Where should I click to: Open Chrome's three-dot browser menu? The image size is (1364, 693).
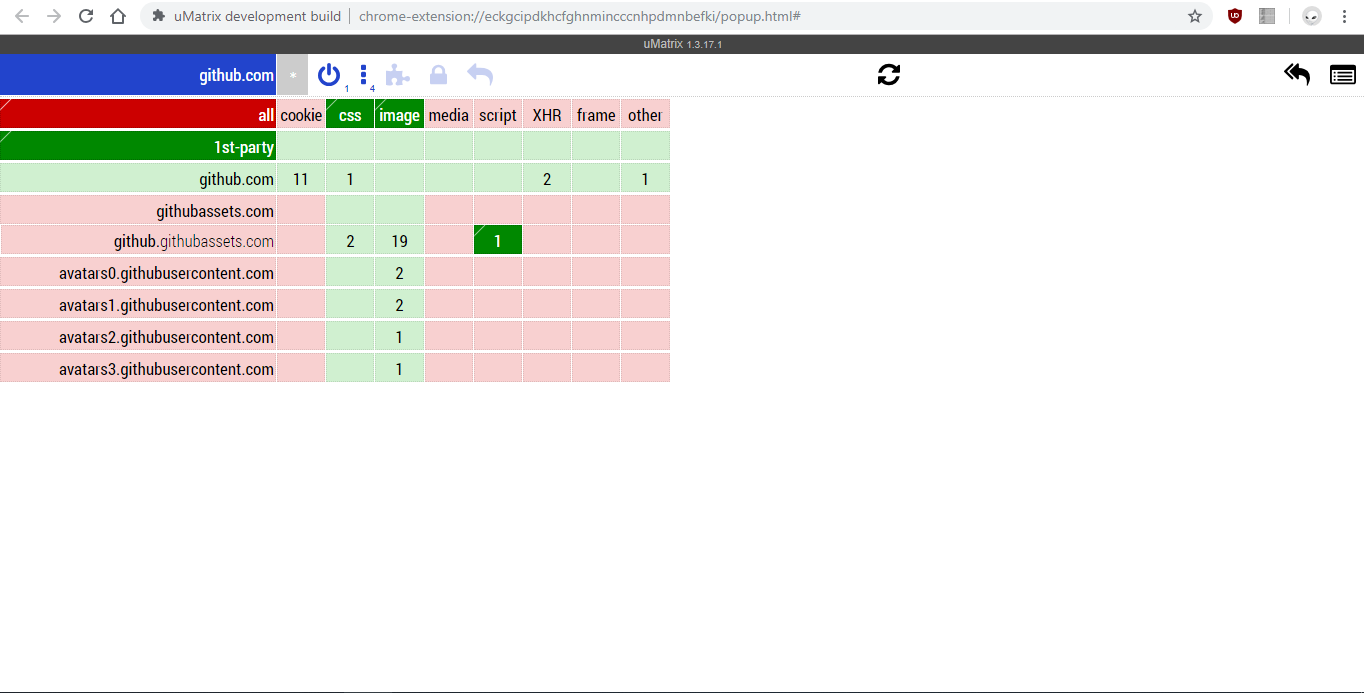coord(1344,16)
